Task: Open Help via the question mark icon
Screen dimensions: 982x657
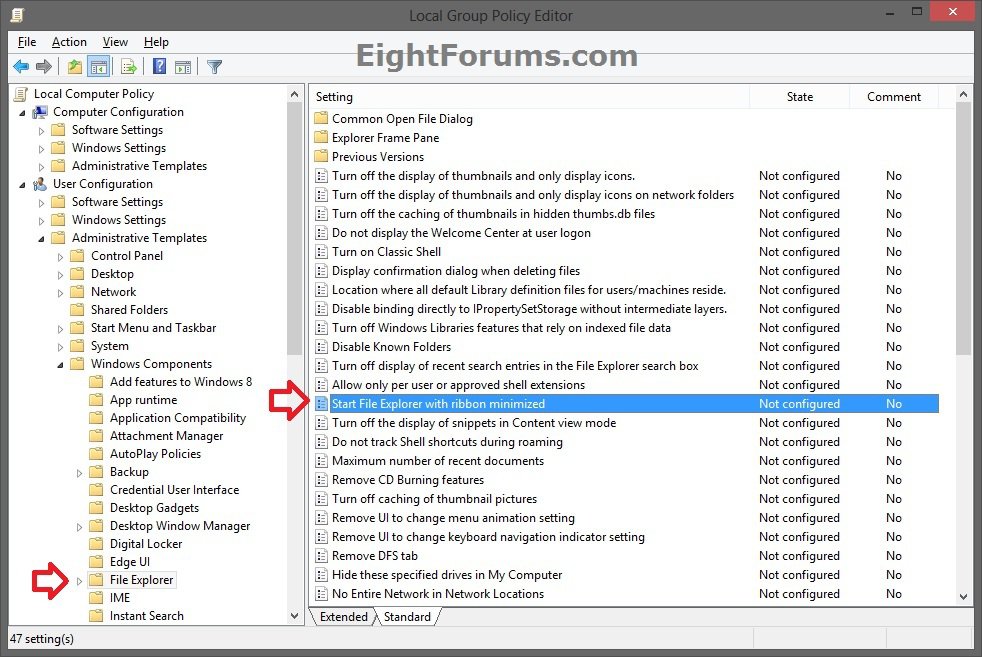Action: pos(159,67)
